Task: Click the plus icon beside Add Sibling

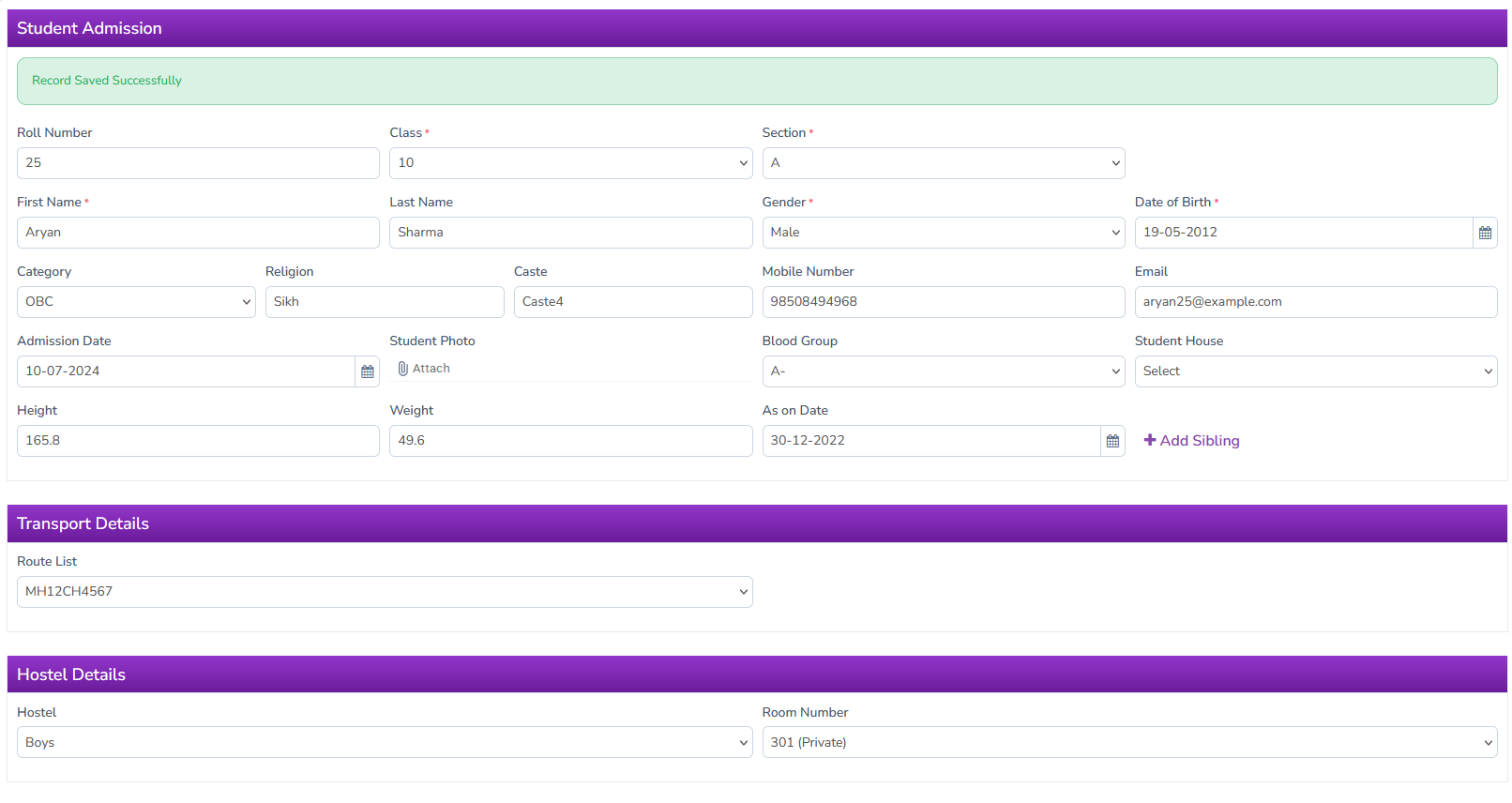Action: point(1150,440)
